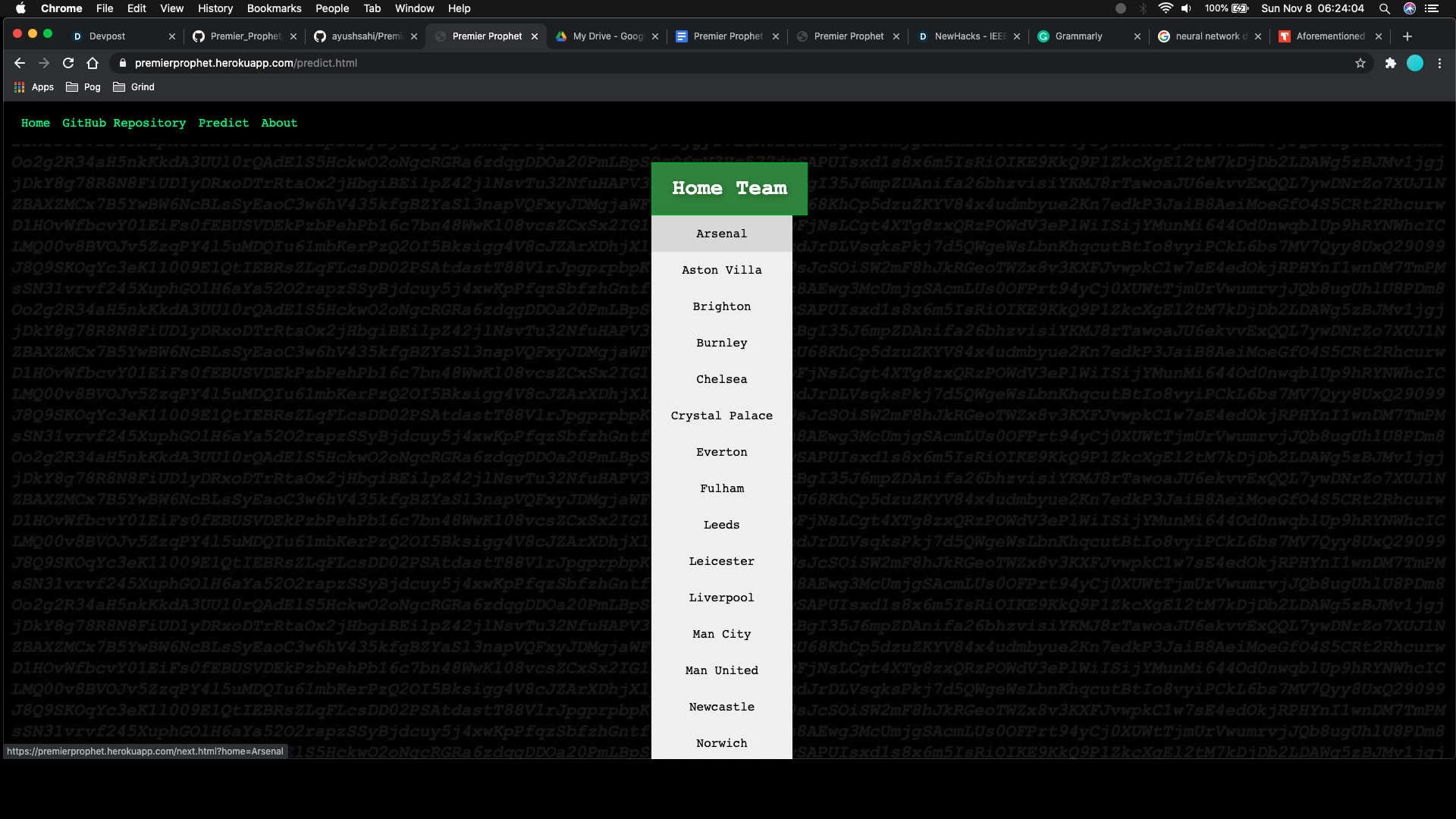
Task: Open macOS Spotlight search icon
Action: coord(1385,8)
